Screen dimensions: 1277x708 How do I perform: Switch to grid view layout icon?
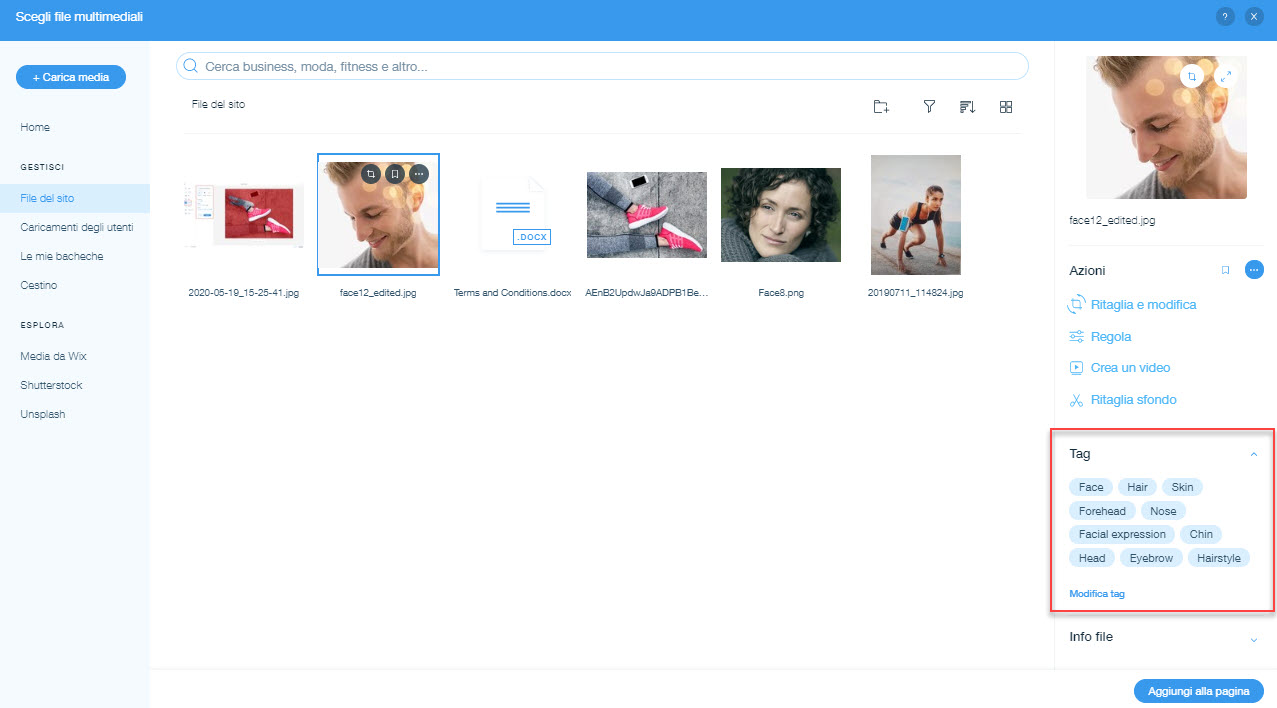[x=1006, y=107]
